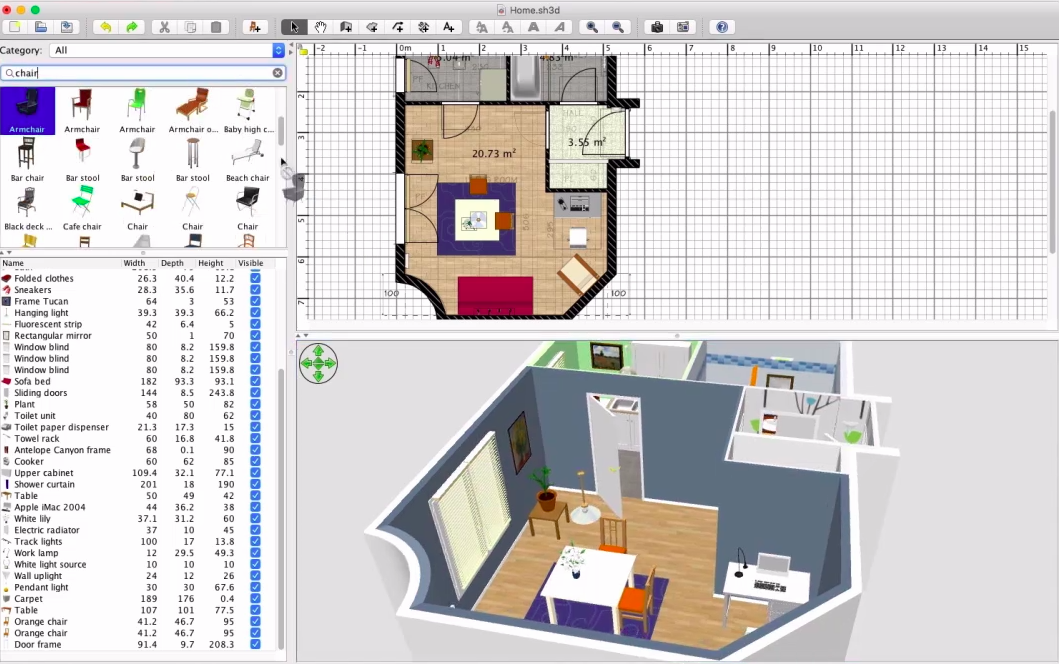Choose the Add text label tool
The height and width of the screenshot is (664, 1059).
tap(448, 27)
